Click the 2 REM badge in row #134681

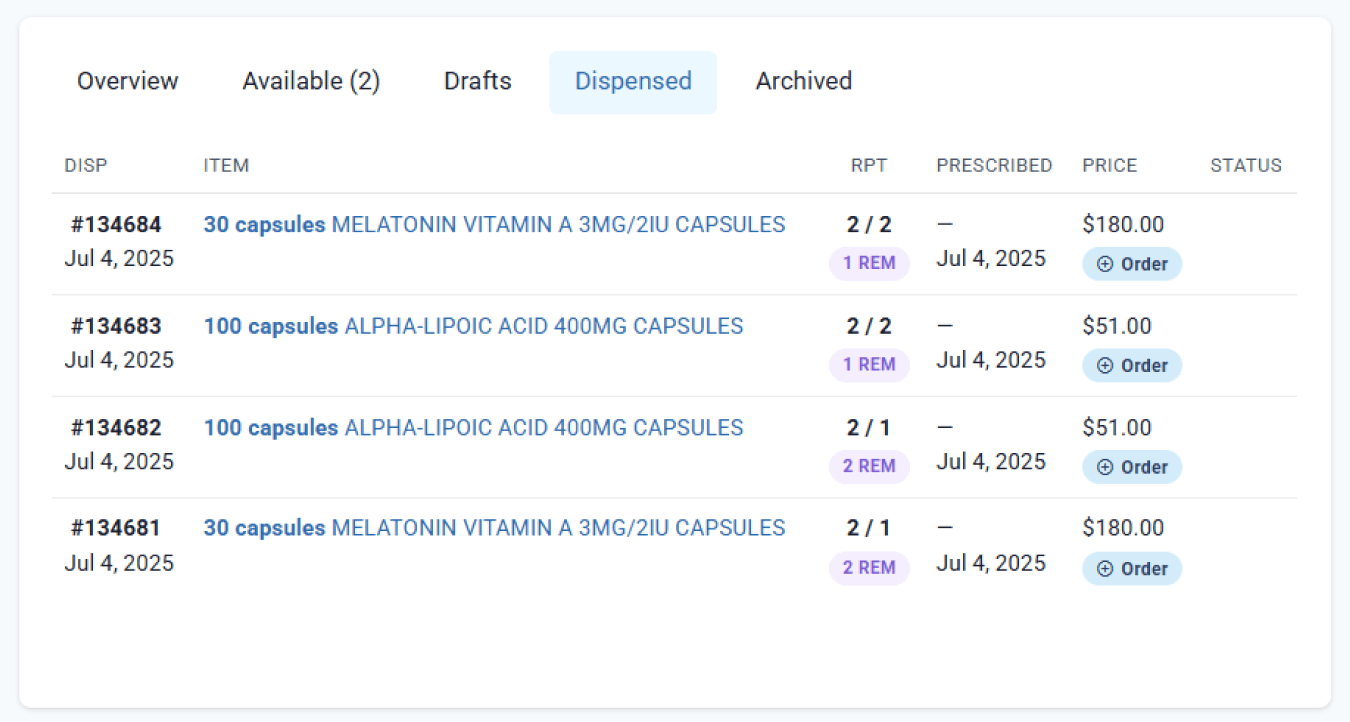[x=869, y=568]
